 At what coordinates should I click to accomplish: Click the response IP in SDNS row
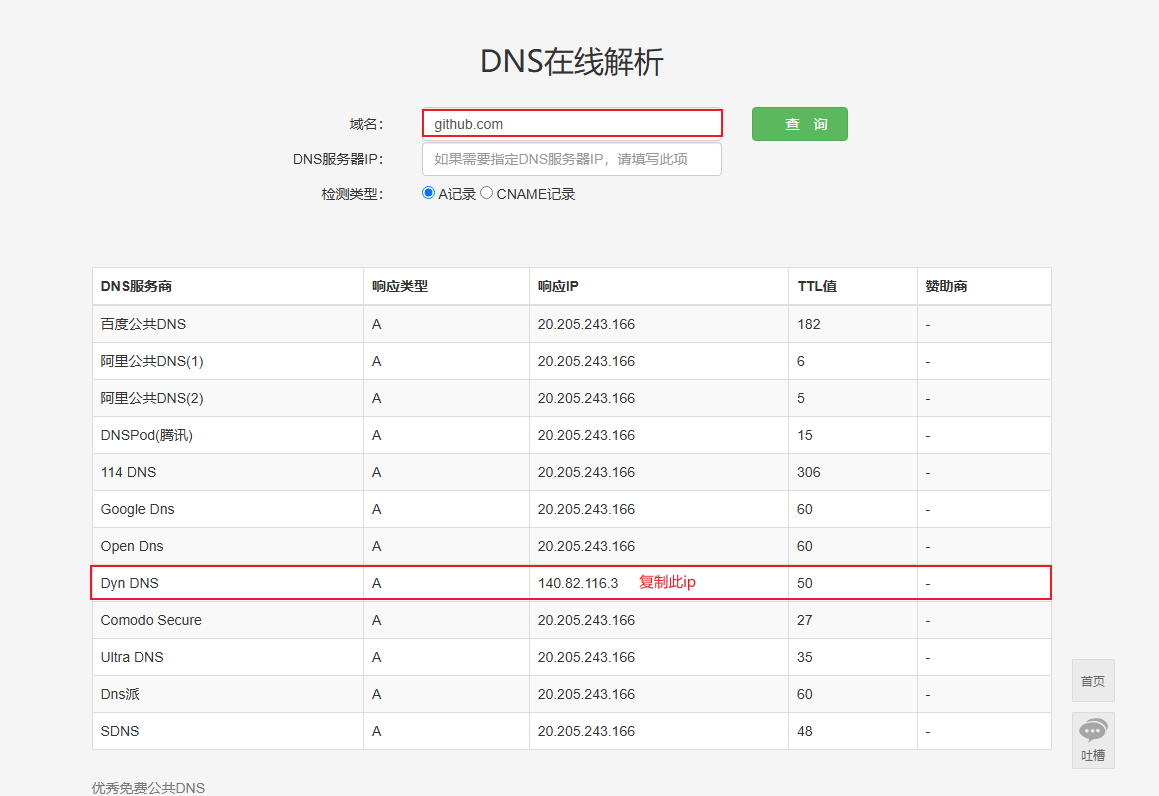pyautogui.click(x=586, y=731)
